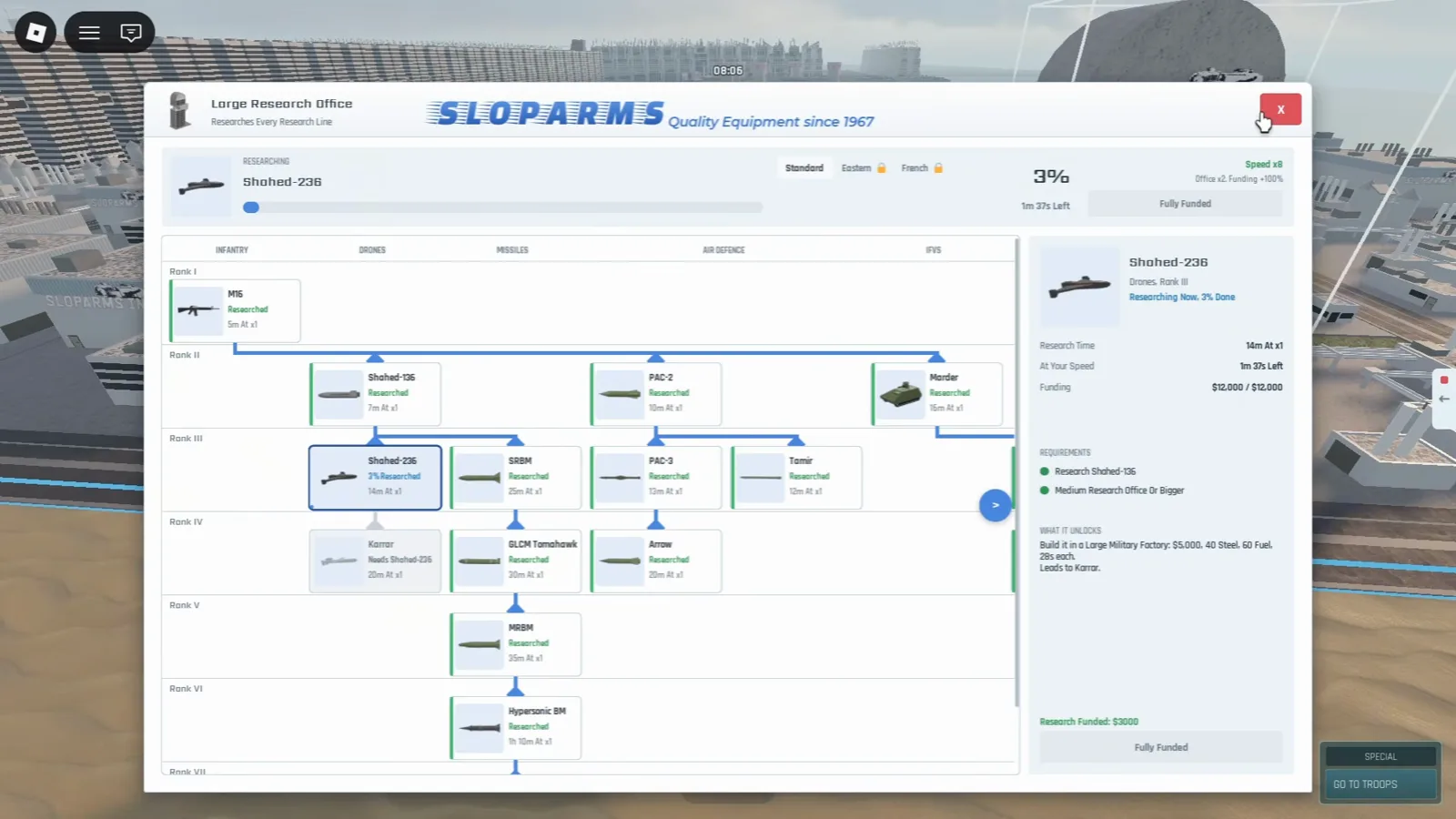Click the Shahed-236 detail panel thumbnail
Viewport: 1456px width, 819px height.
[1079, 288]
